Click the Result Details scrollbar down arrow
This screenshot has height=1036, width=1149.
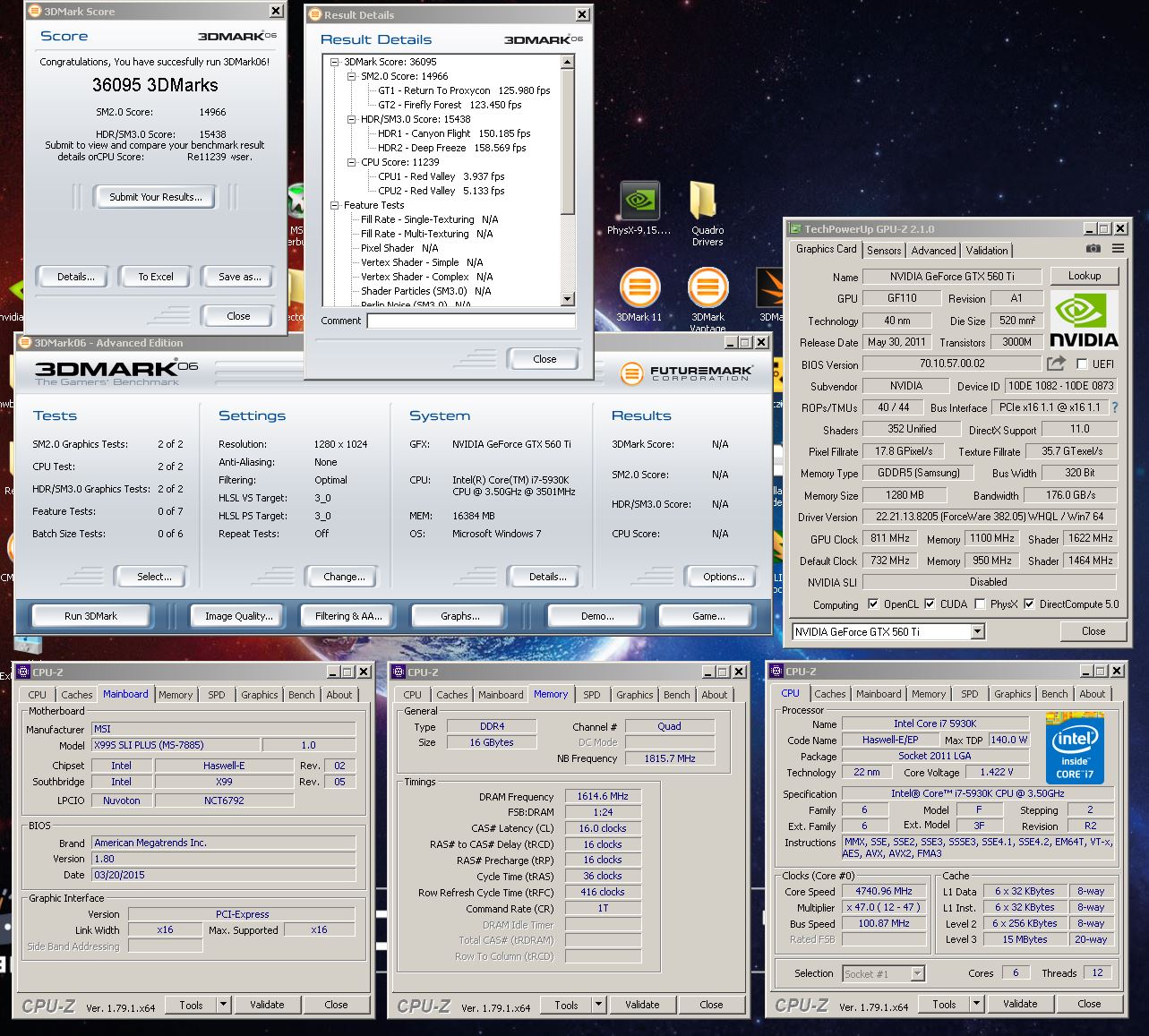click(x=568, y=298)
